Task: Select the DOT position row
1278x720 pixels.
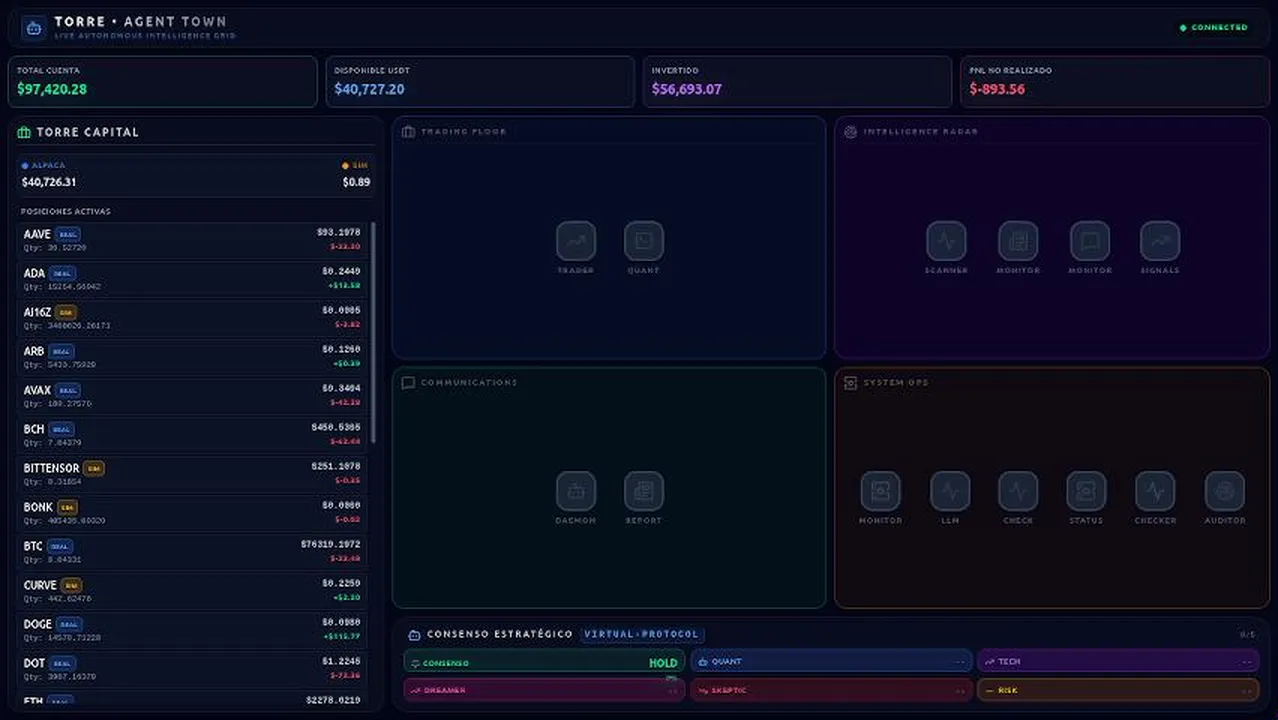Action: click(x=192, y=669)
